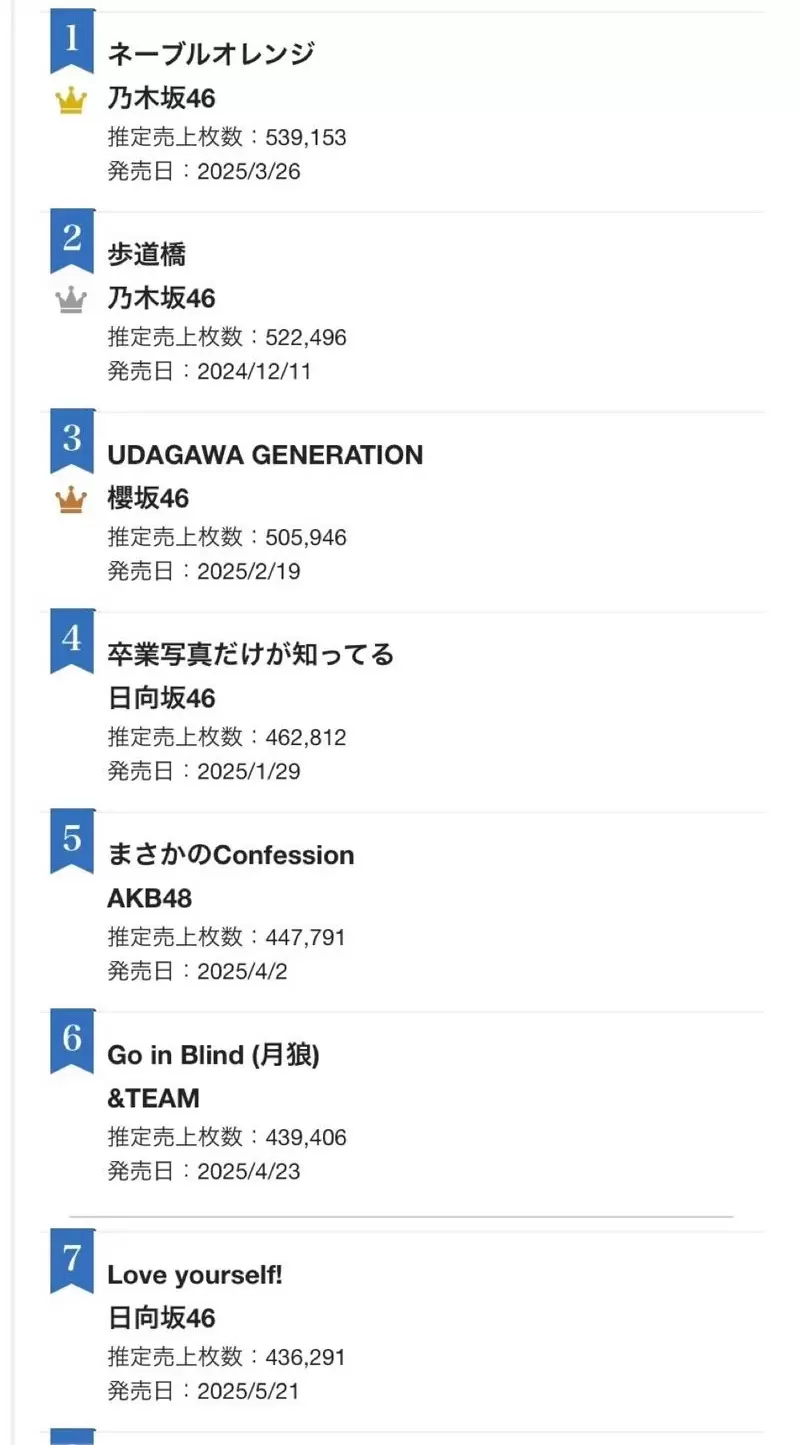
Task: Click the bronze crown icon for rank 3
Action: click(x=71, y=500)
